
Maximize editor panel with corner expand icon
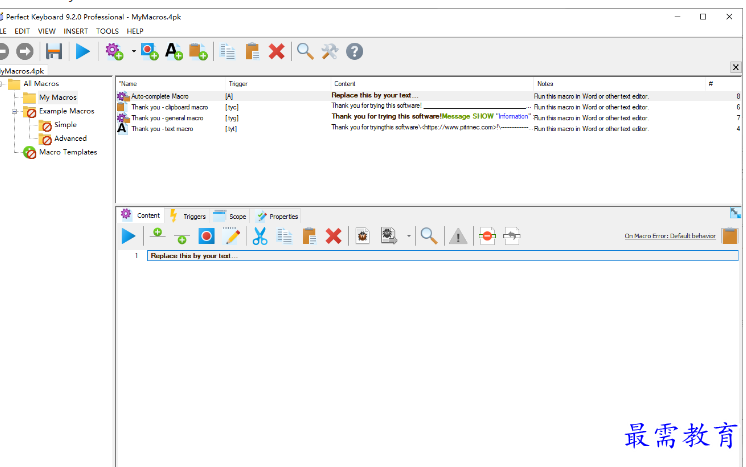tap(736, 213)
